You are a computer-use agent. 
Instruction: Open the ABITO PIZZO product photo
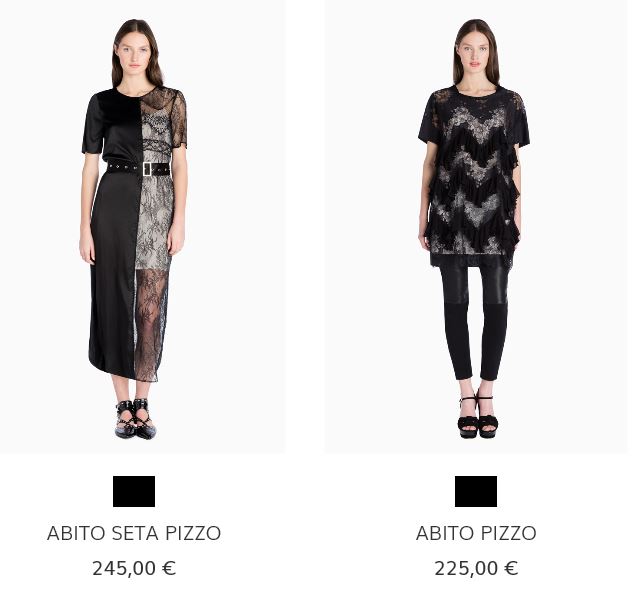476,226
